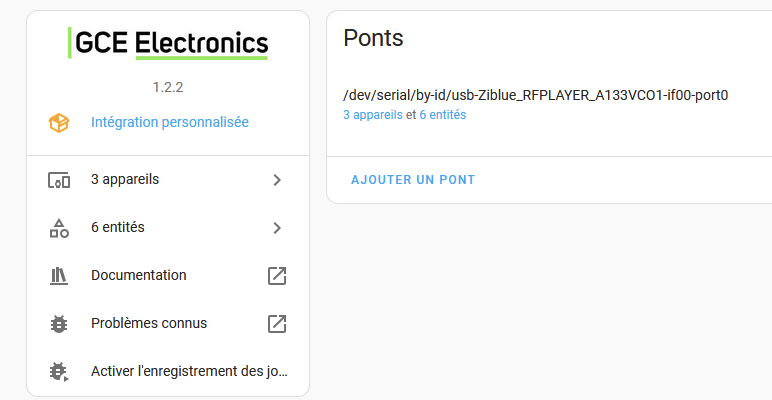Click the orange custom integration box icon
This screenshot has height=400, width=772.
pos(59,123)
